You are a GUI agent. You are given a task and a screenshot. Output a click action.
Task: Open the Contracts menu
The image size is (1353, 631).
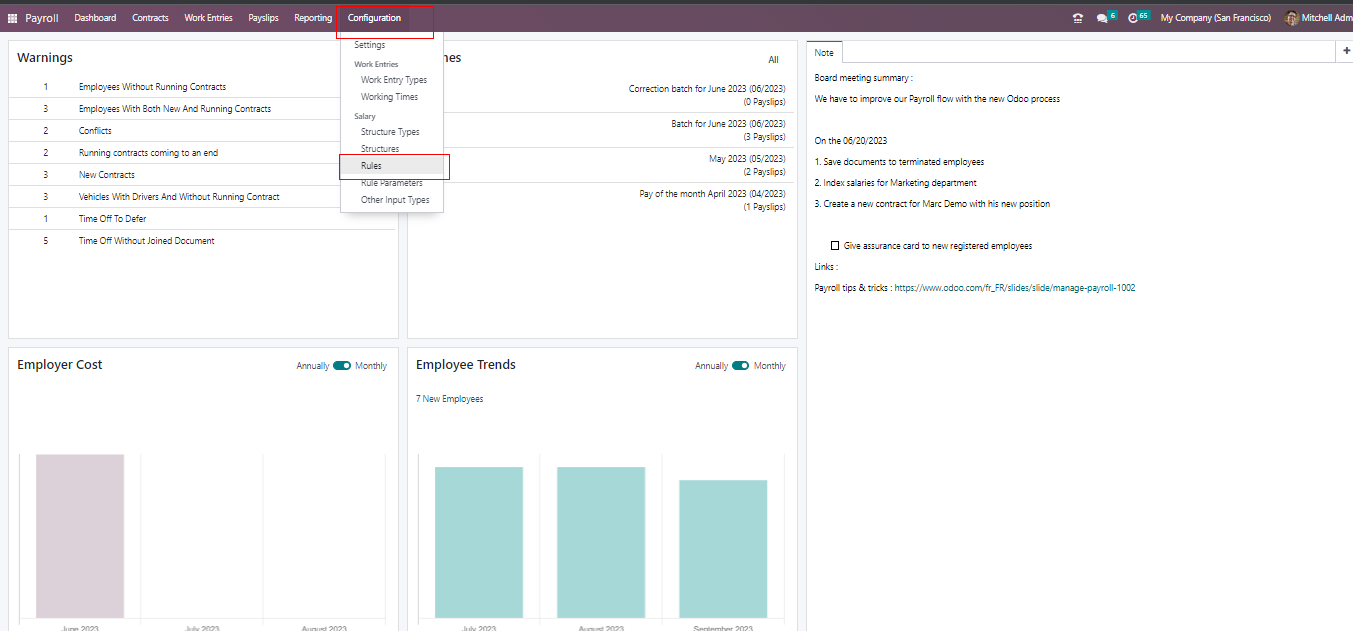pos(150,18)
